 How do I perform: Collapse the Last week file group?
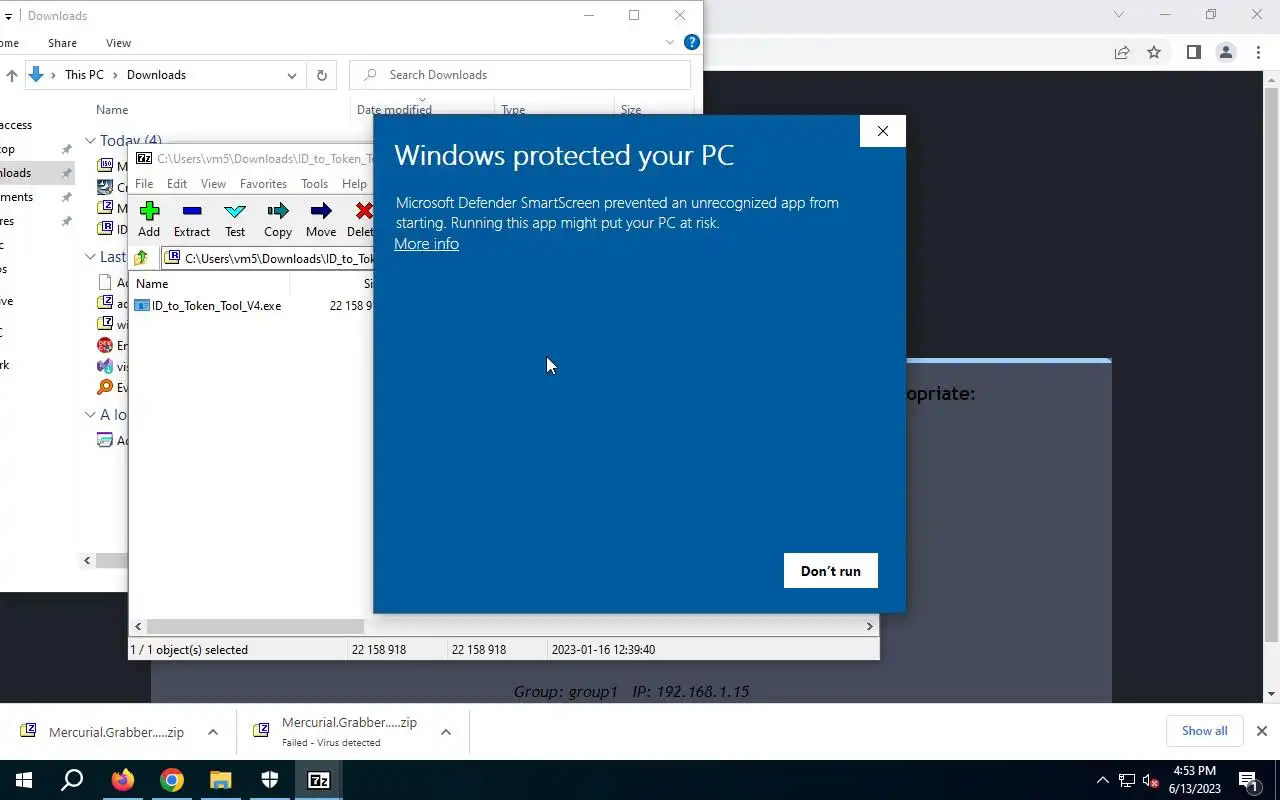(x=90, y=257)
